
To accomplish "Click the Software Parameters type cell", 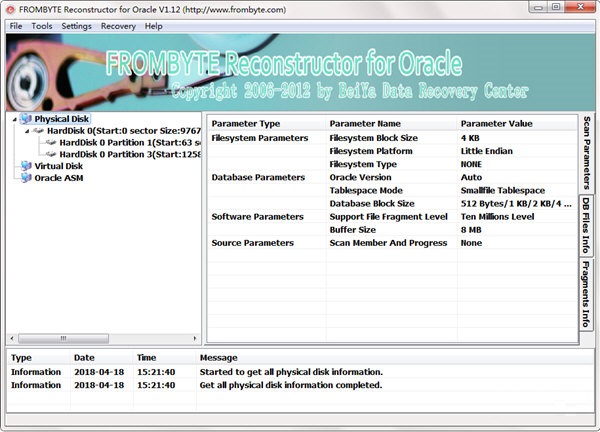I will (258, 217).
